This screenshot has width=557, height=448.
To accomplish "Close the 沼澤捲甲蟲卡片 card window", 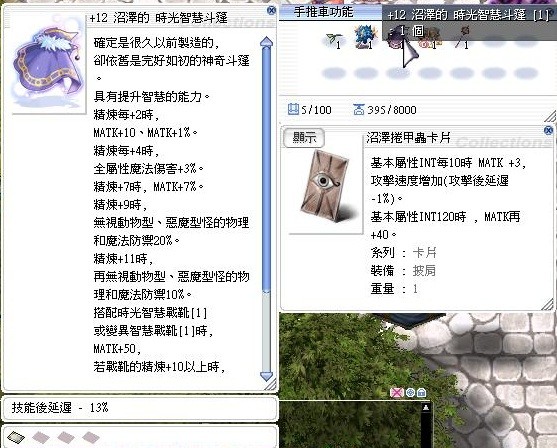I will [548, 130].
